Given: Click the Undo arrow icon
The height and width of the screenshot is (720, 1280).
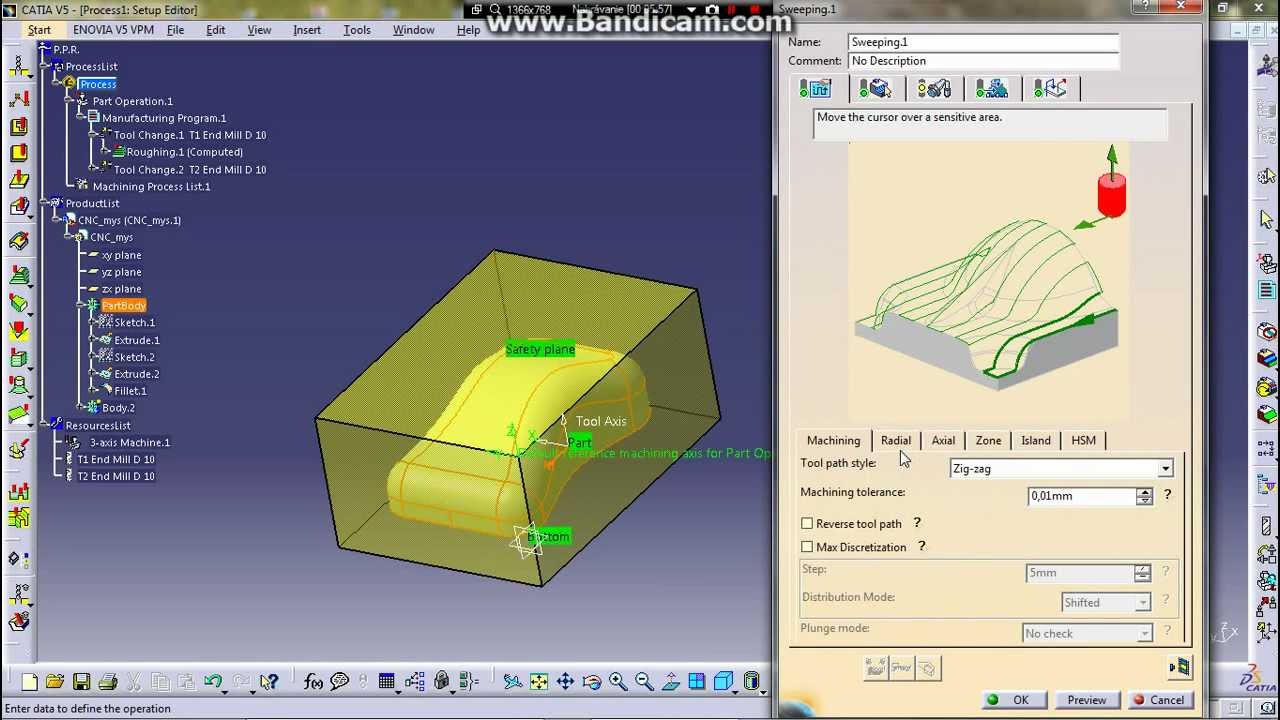Looking at the screenshot, I should [213, 682].
